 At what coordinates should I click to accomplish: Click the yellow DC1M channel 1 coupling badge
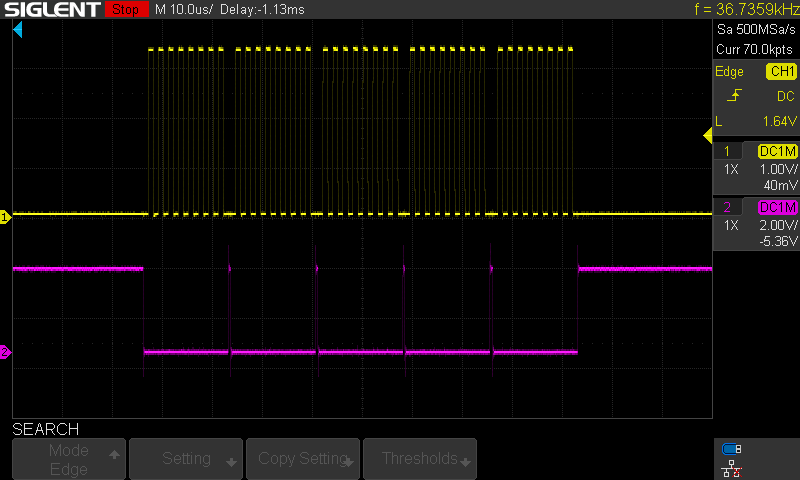(x=778, y=151)
